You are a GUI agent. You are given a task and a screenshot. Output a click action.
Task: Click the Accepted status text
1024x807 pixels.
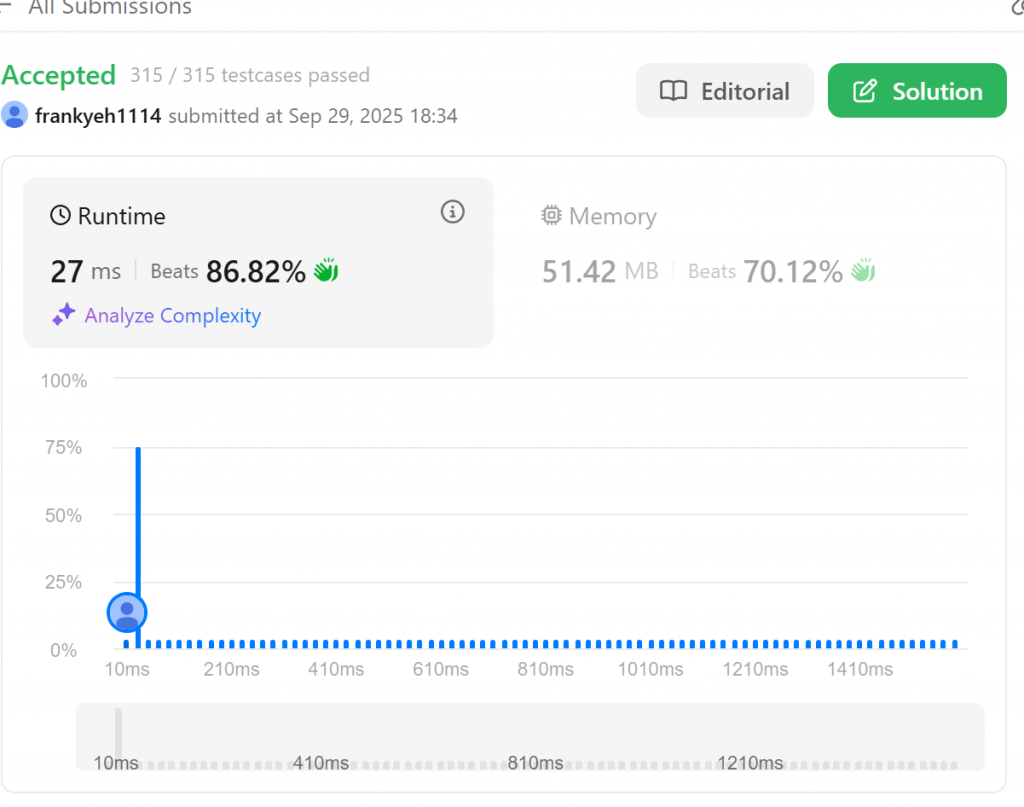59,75
